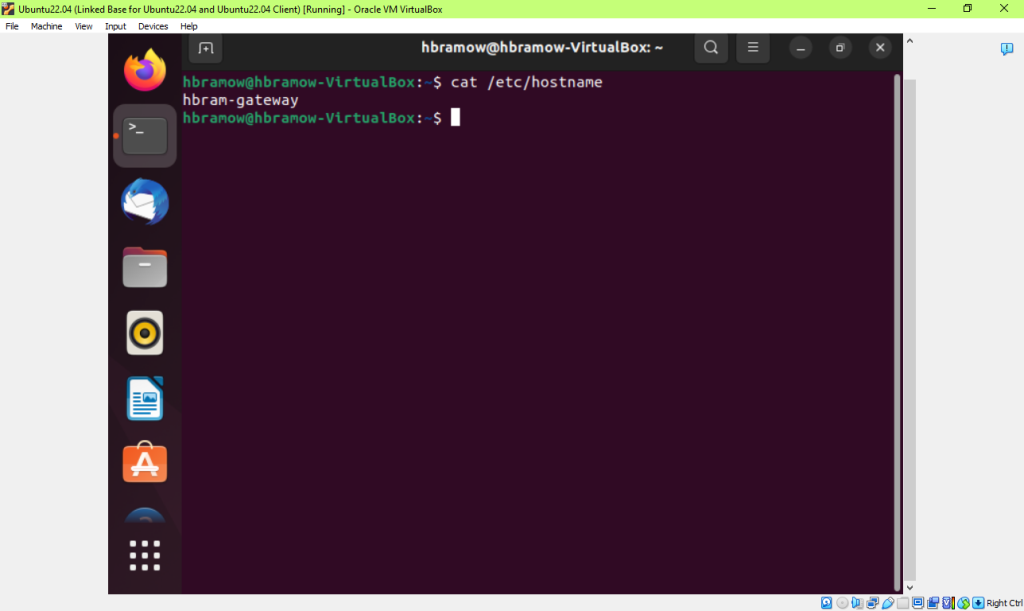This screenshot has width=1024, height=611.
Task: Launch LibreOffice Writer from the dock
Action: [x=145, y=398]
